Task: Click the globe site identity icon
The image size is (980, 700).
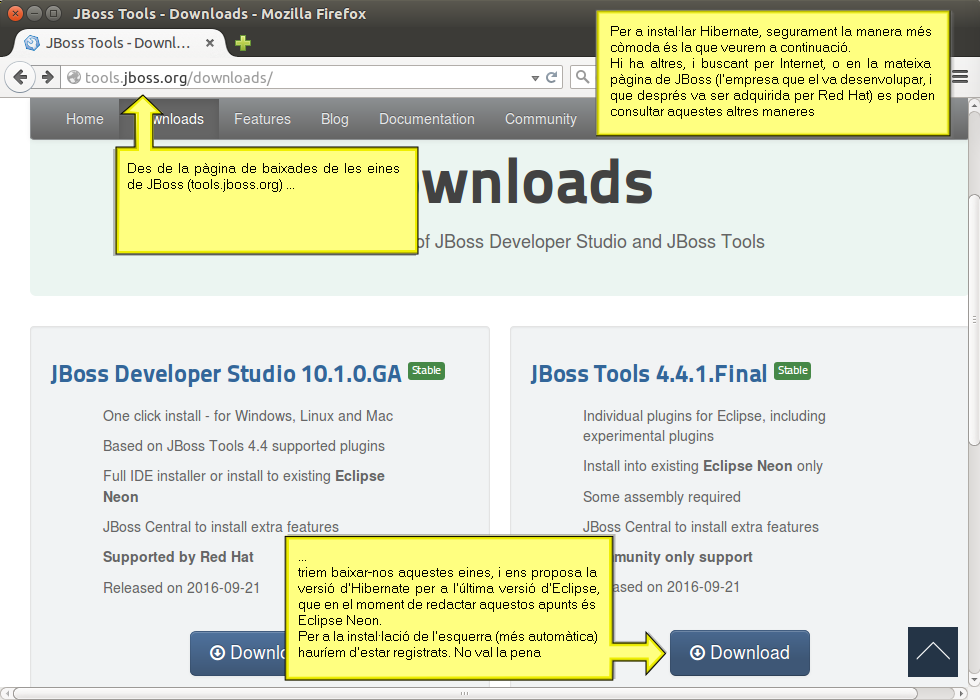Action: [x=74, y=78]
